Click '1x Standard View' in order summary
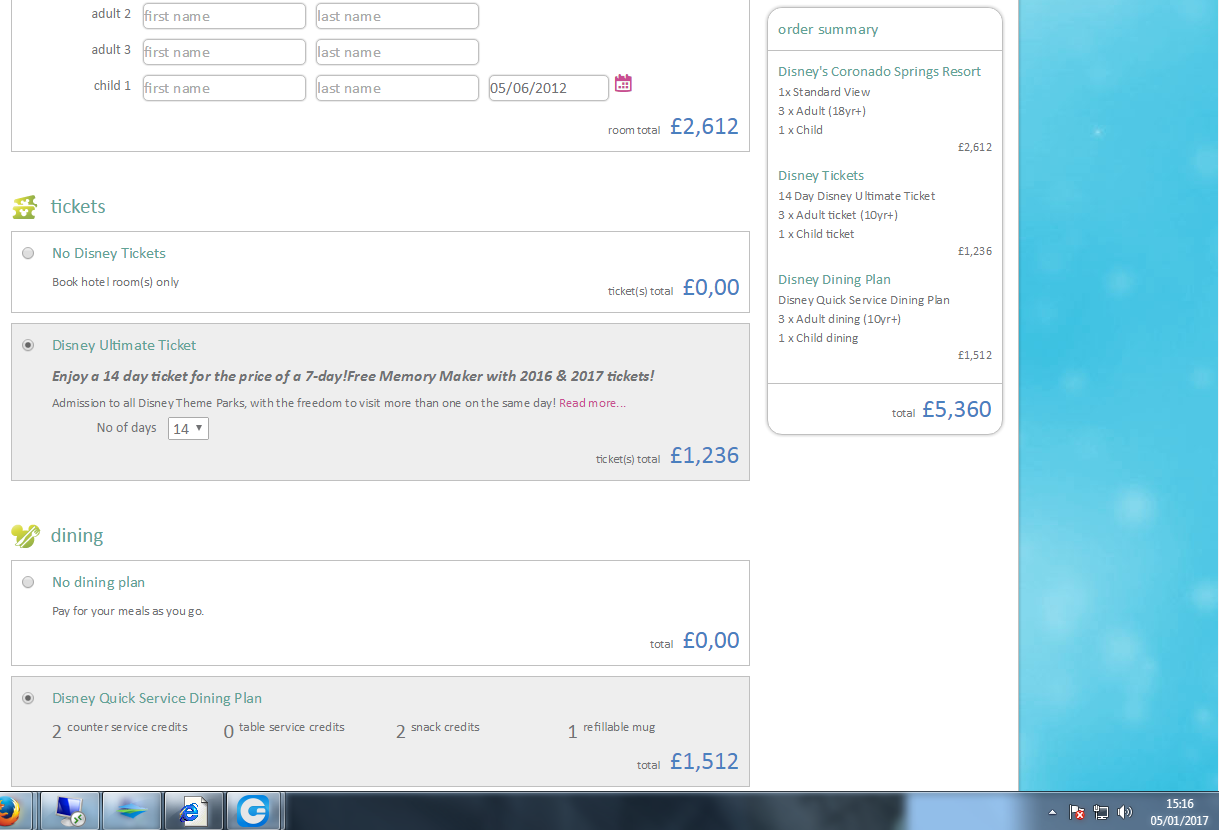Viewport: 1219px width, 830px height. click(824, 92)
